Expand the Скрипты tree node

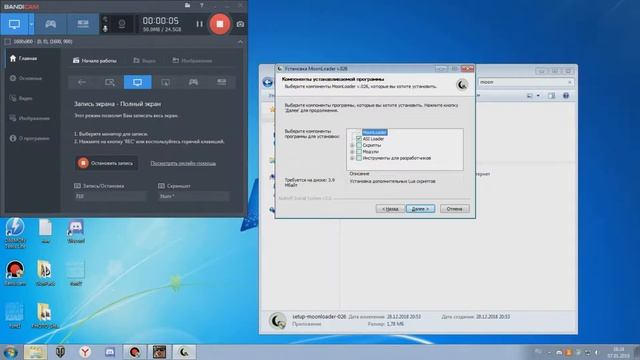coord(352,145)
